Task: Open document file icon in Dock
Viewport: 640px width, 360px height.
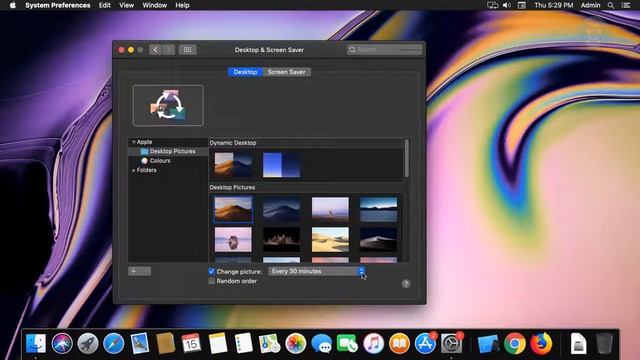Action: point(578,343)
